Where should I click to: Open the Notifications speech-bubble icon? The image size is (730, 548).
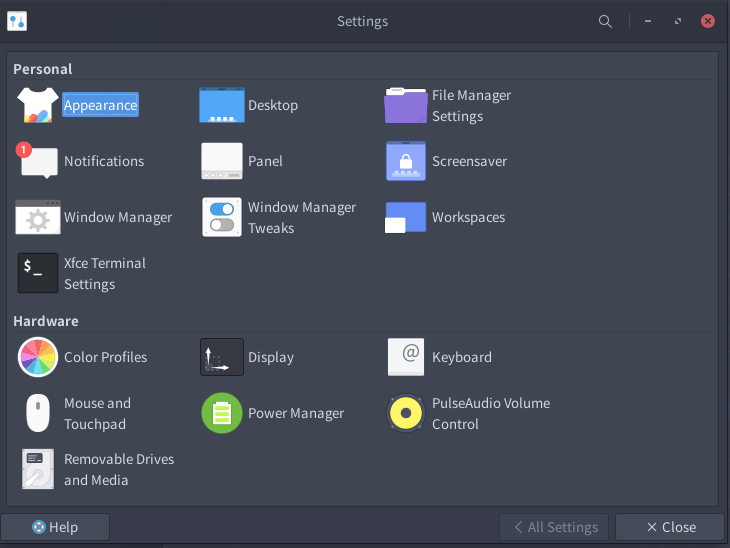tap(37, 161)
